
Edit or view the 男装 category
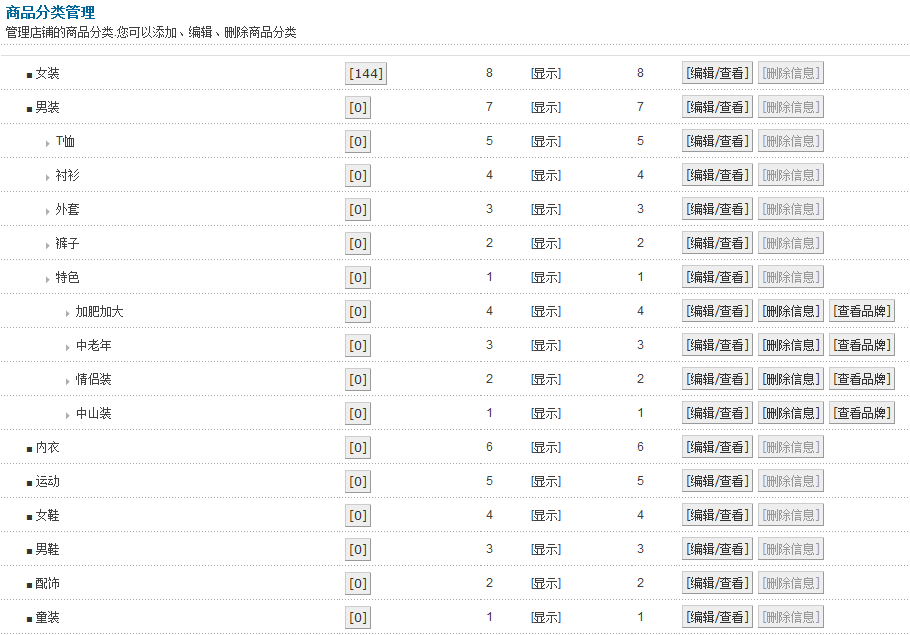(716, 107)
